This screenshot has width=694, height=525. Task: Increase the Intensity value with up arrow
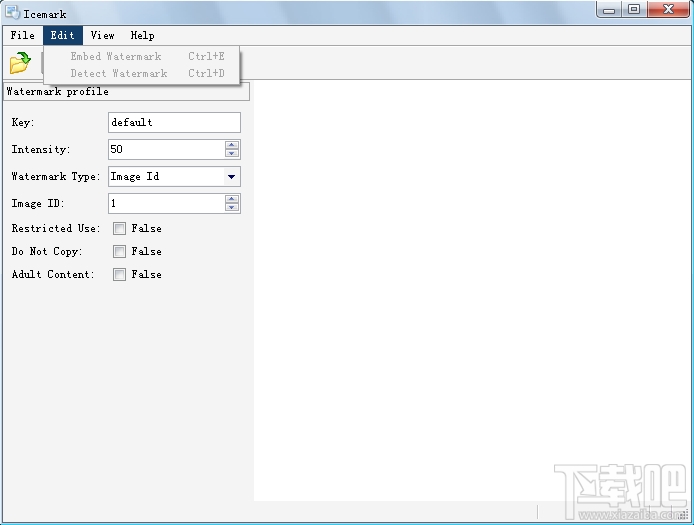(x=231, y=145)
